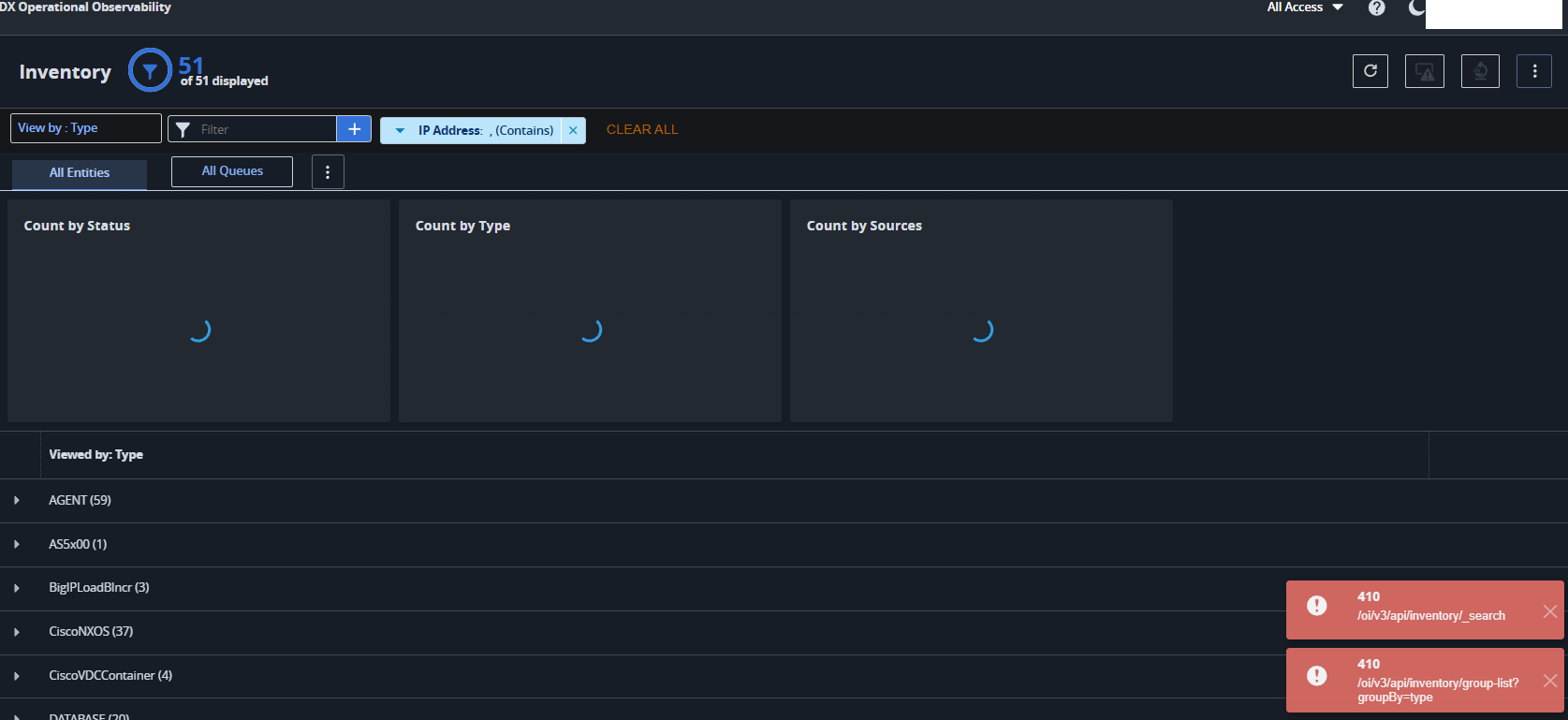Remove the IP Address filter chip
Image resolution: width=1568 pixels, height=720 pixels.
(573, 131)
